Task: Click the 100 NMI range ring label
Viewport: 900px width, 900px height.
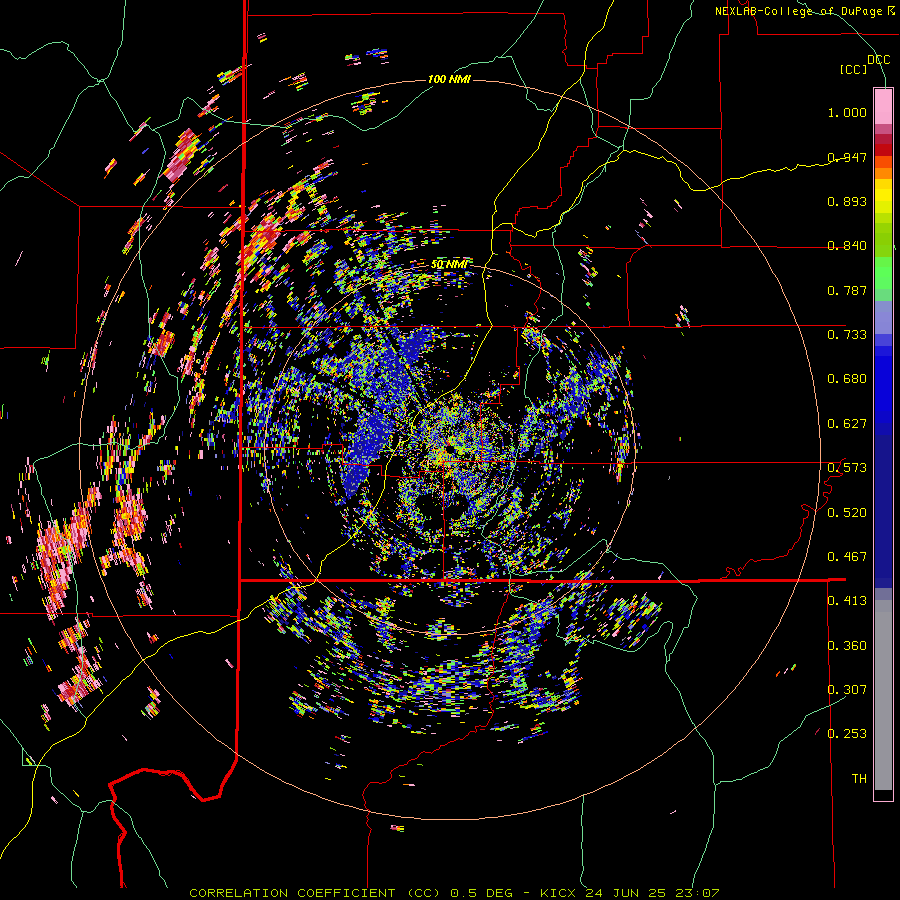Action: pos(449,79)
